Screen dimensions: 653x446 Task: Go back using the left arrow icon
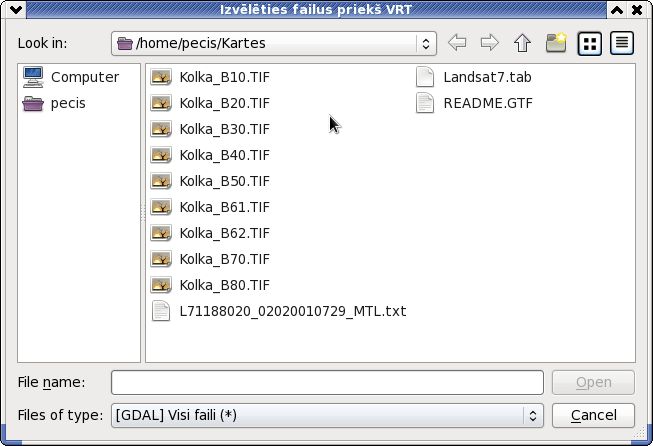457,43
